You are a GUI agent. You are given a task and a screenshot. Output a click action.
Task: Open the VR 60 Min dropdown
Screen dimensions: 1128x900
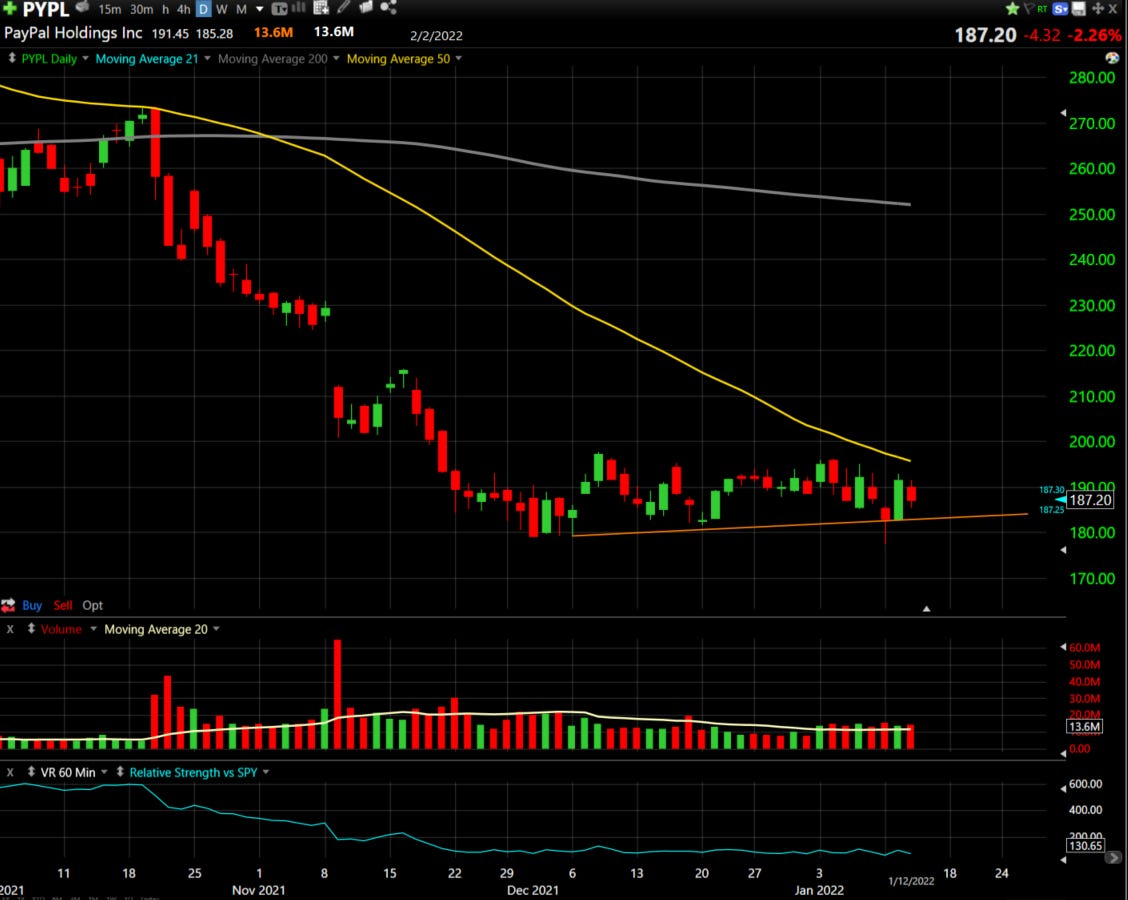pos(104,772)
